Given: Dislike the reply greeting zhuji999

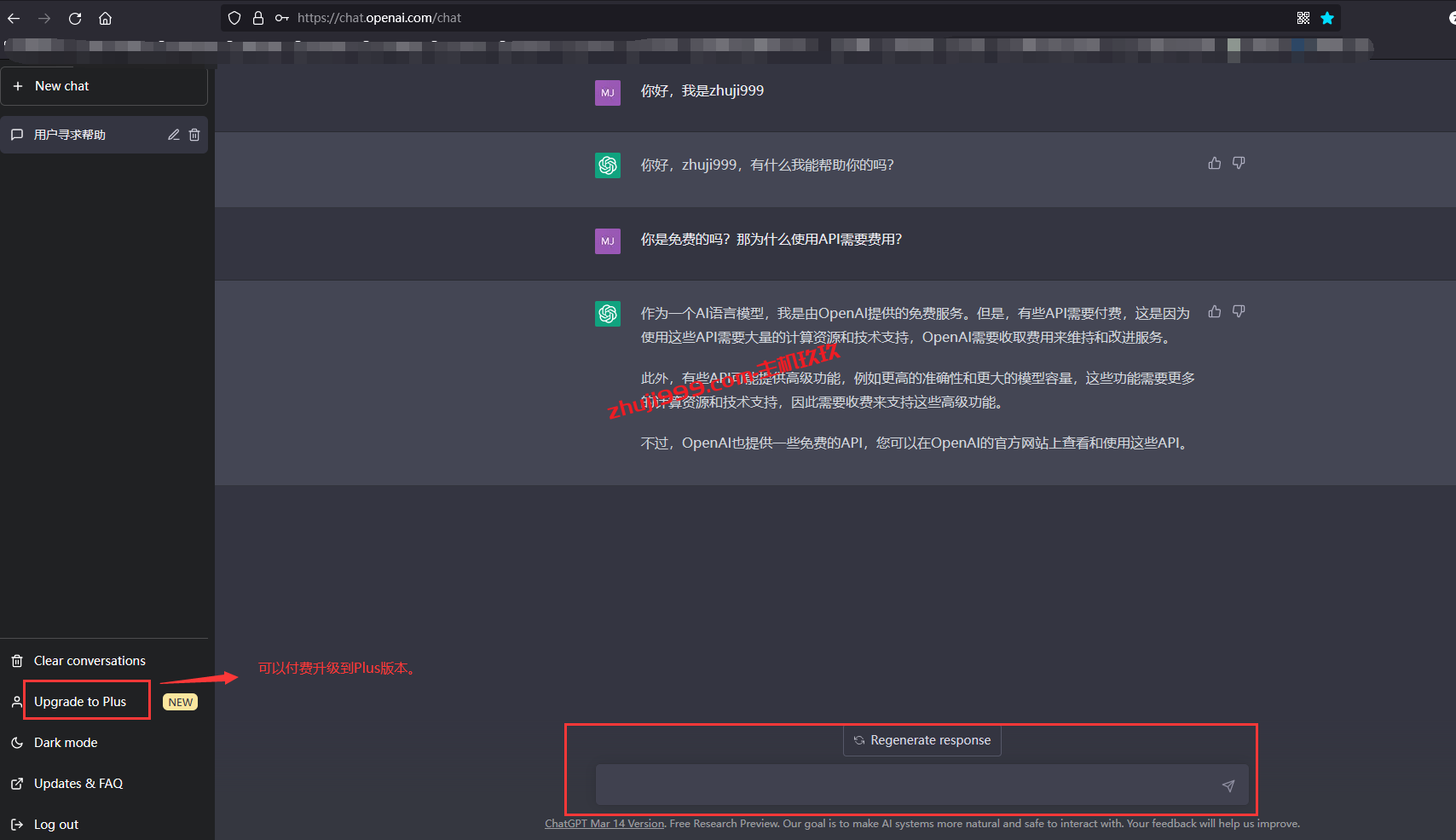Looking at the screenshot, I should 1239,163.
